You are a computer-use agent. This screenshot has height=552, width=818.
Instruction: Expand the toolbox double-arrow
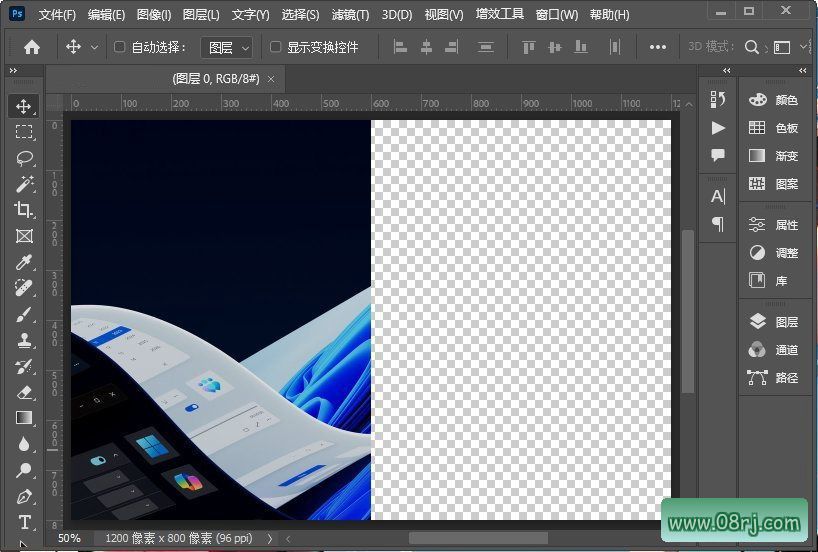click(x=13, y=70)
